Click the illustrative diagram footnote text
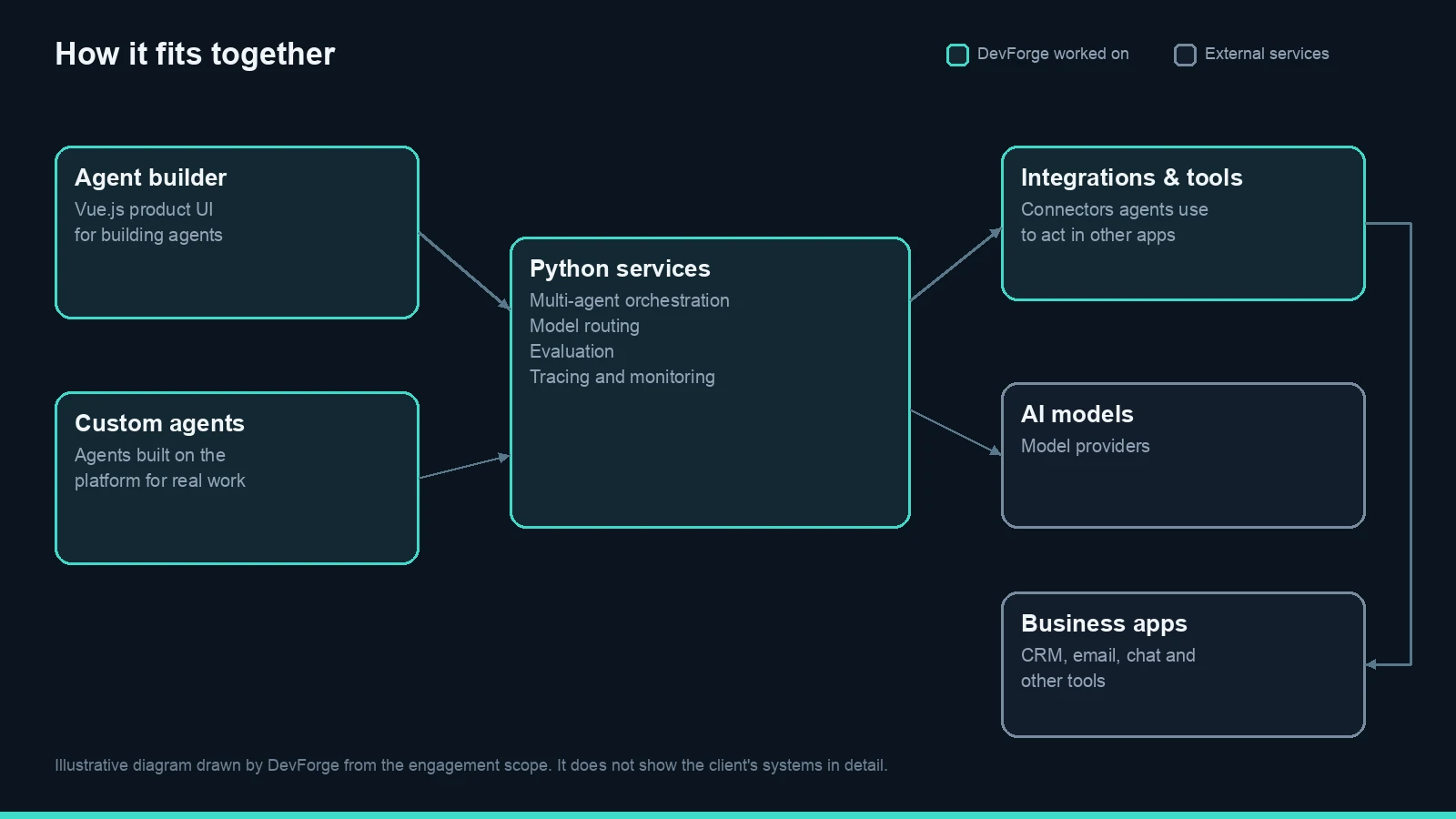Image resolution: width=1456 pixels, height=819 pixels. tap(471, 765)
